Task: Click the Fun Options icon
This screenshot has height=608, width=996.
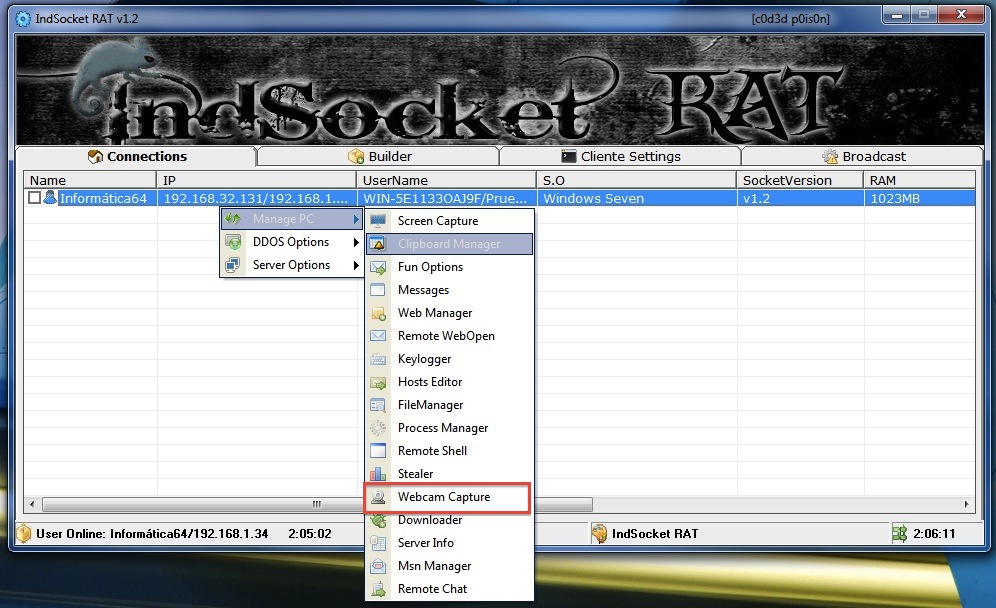Action: (378, 267)
